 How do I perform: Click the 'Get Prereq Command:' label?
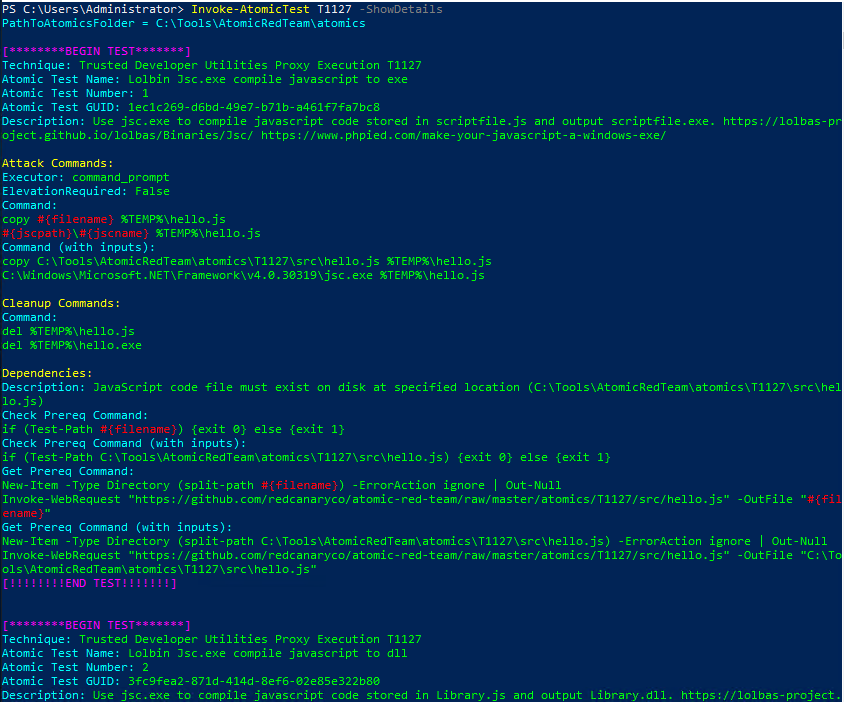pyautogui.click(x=68, y=471)
